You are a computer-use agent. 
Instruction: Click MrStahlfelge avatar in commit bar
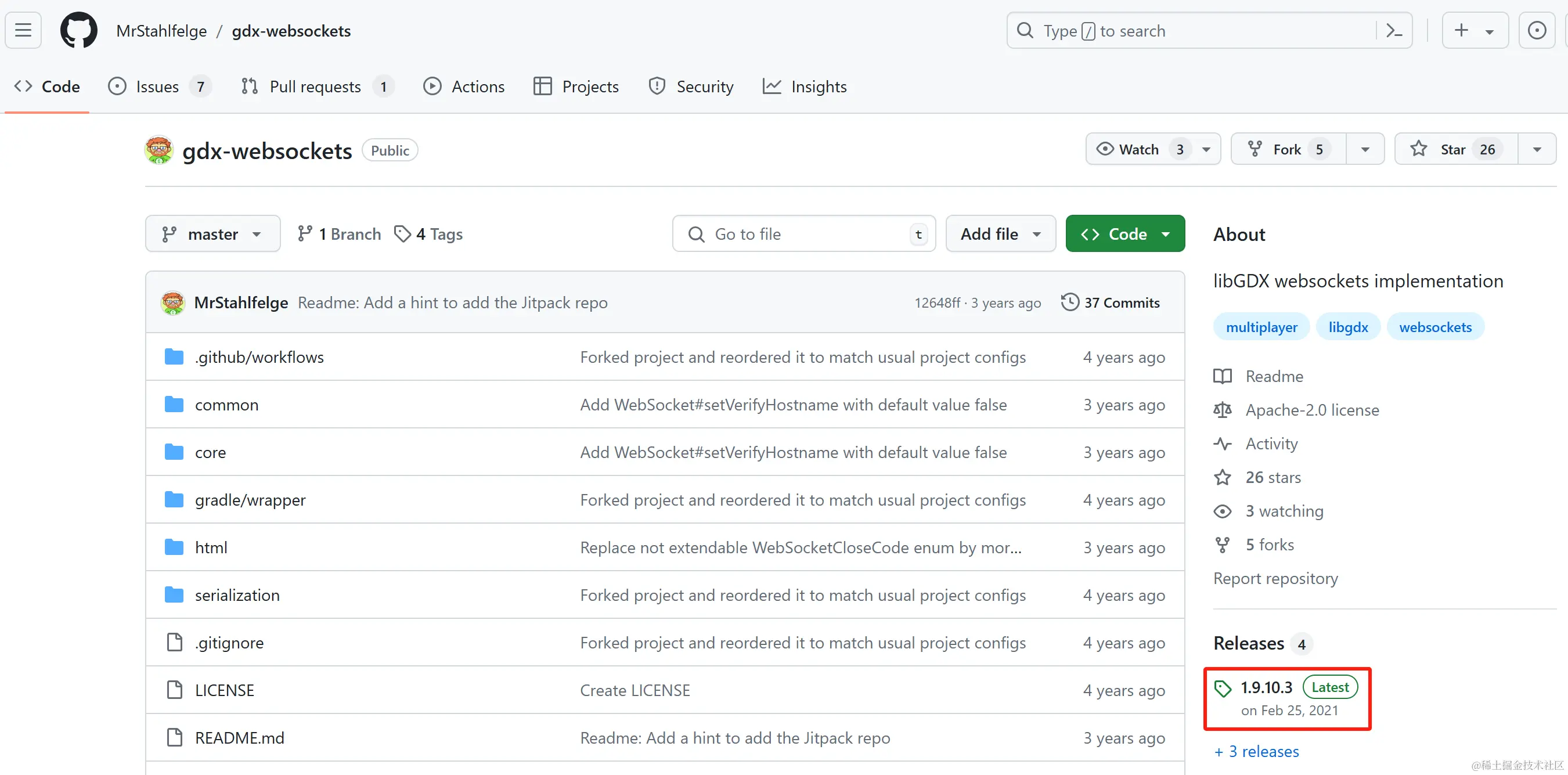pos(173,302)
